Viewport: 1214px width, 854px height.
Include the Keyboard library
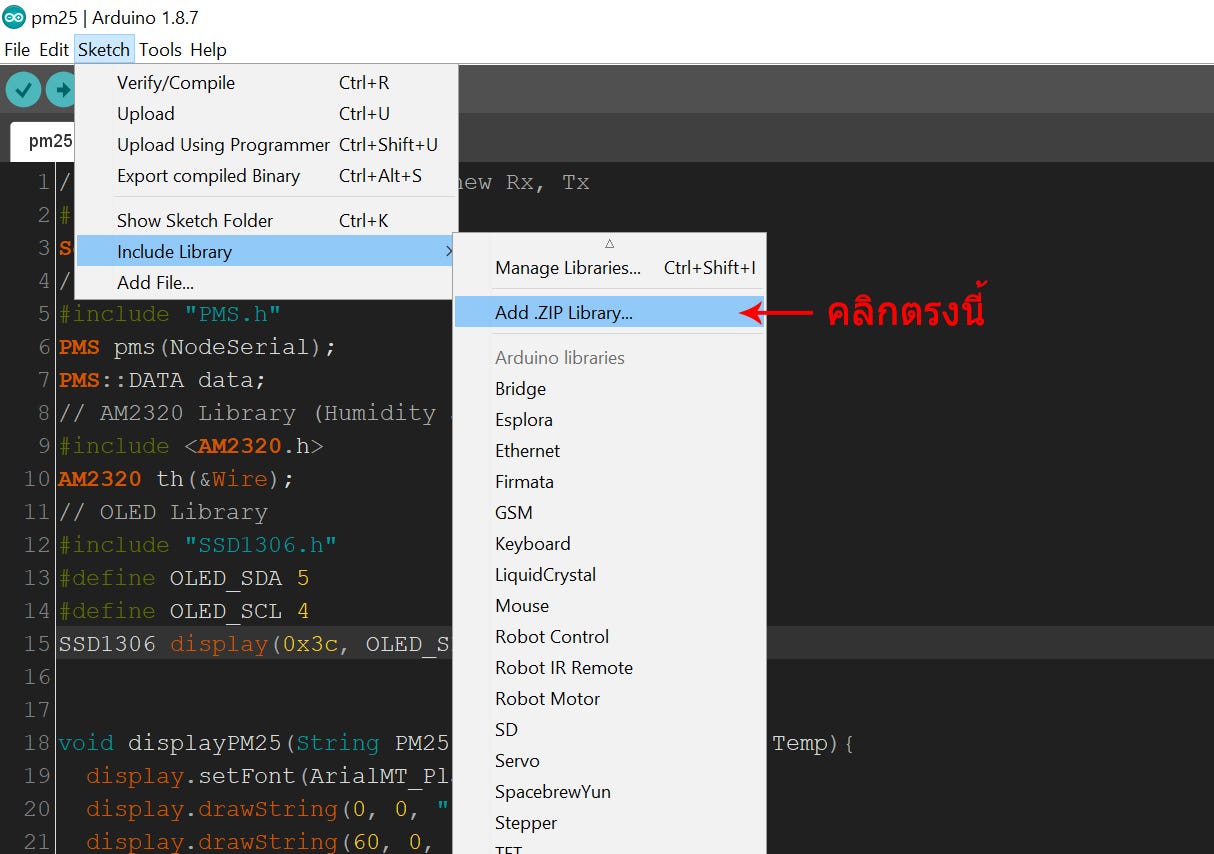(x=610, y=544)
